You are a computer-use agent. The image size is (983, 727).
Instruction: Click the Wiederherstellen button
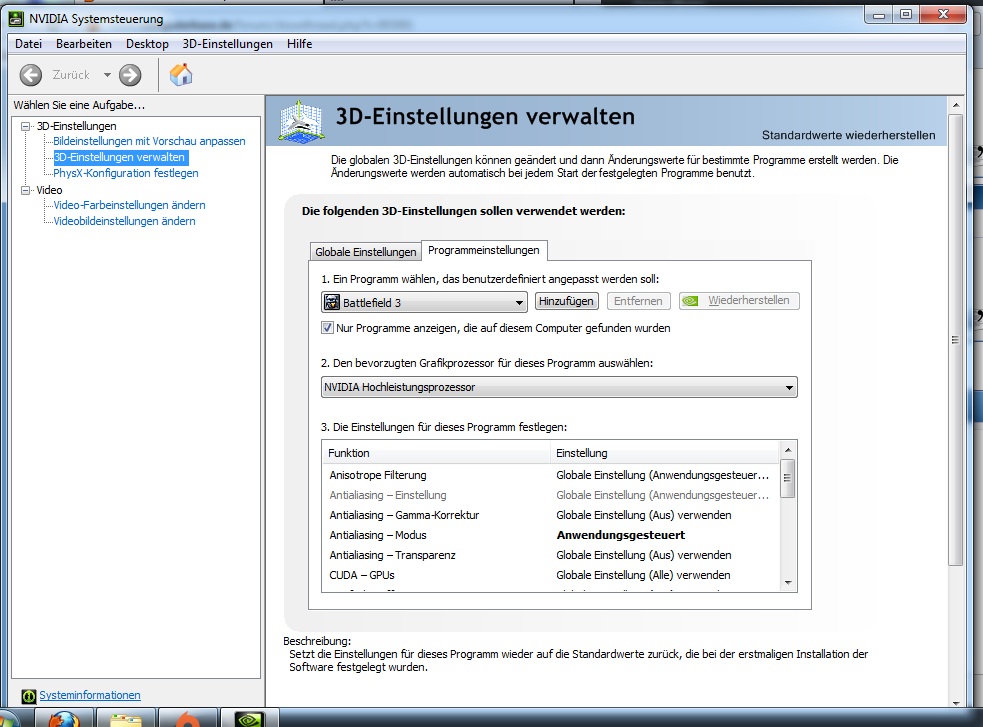739,301
